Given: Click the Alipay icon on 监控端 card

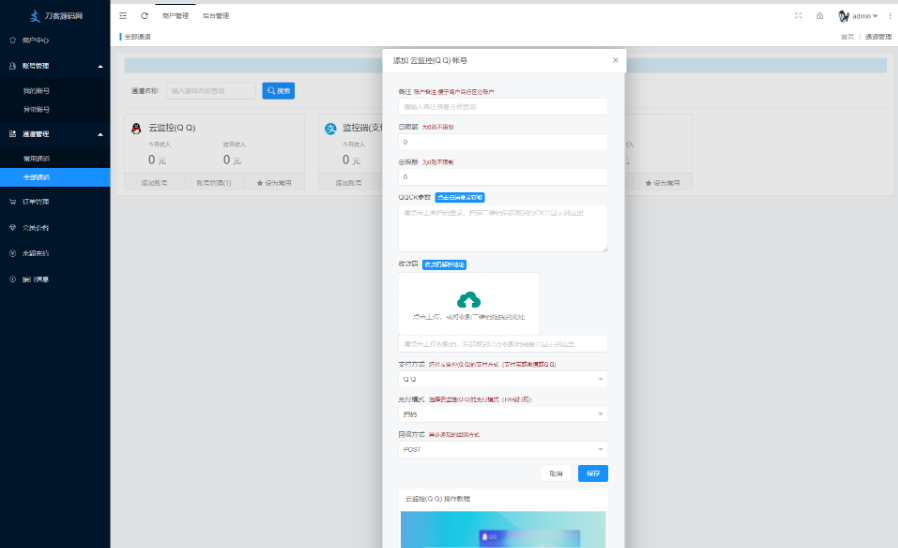Looking at the screenshot, I should pyautogui.click(x=330, y=128).
